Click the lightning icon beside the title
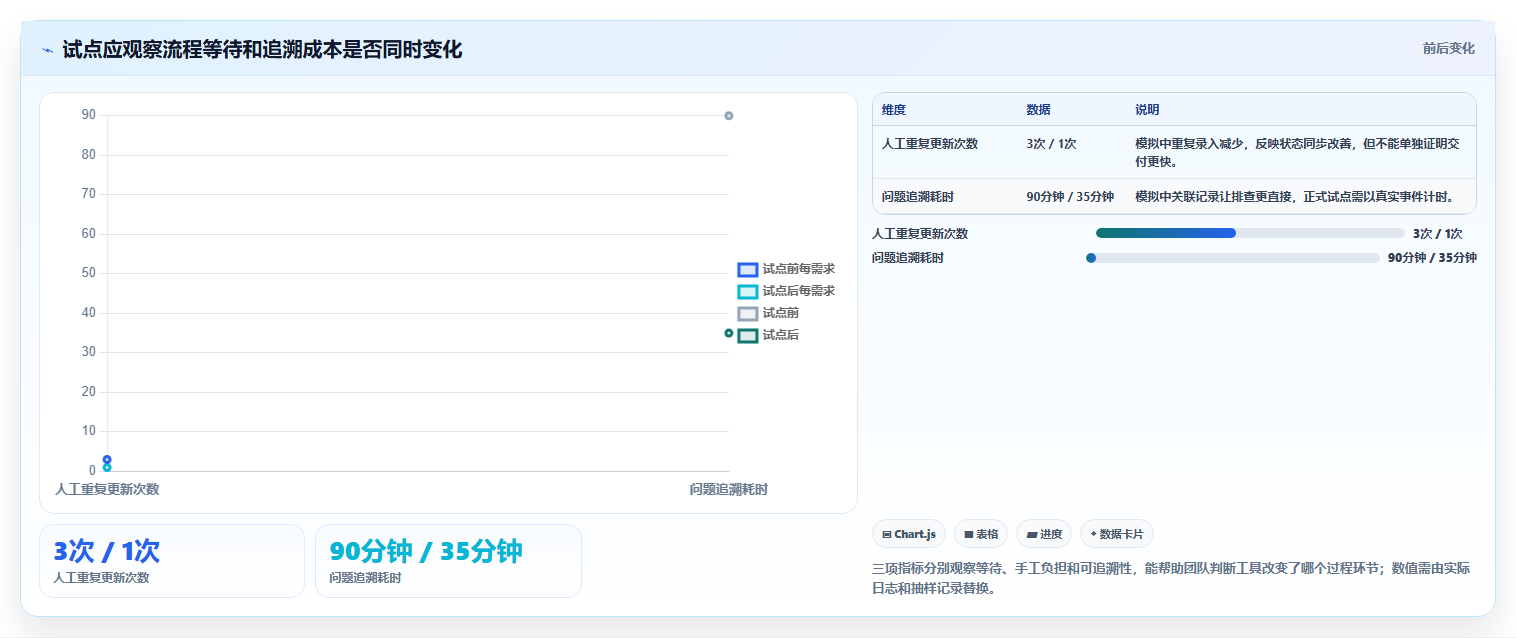 coord(48,50)
